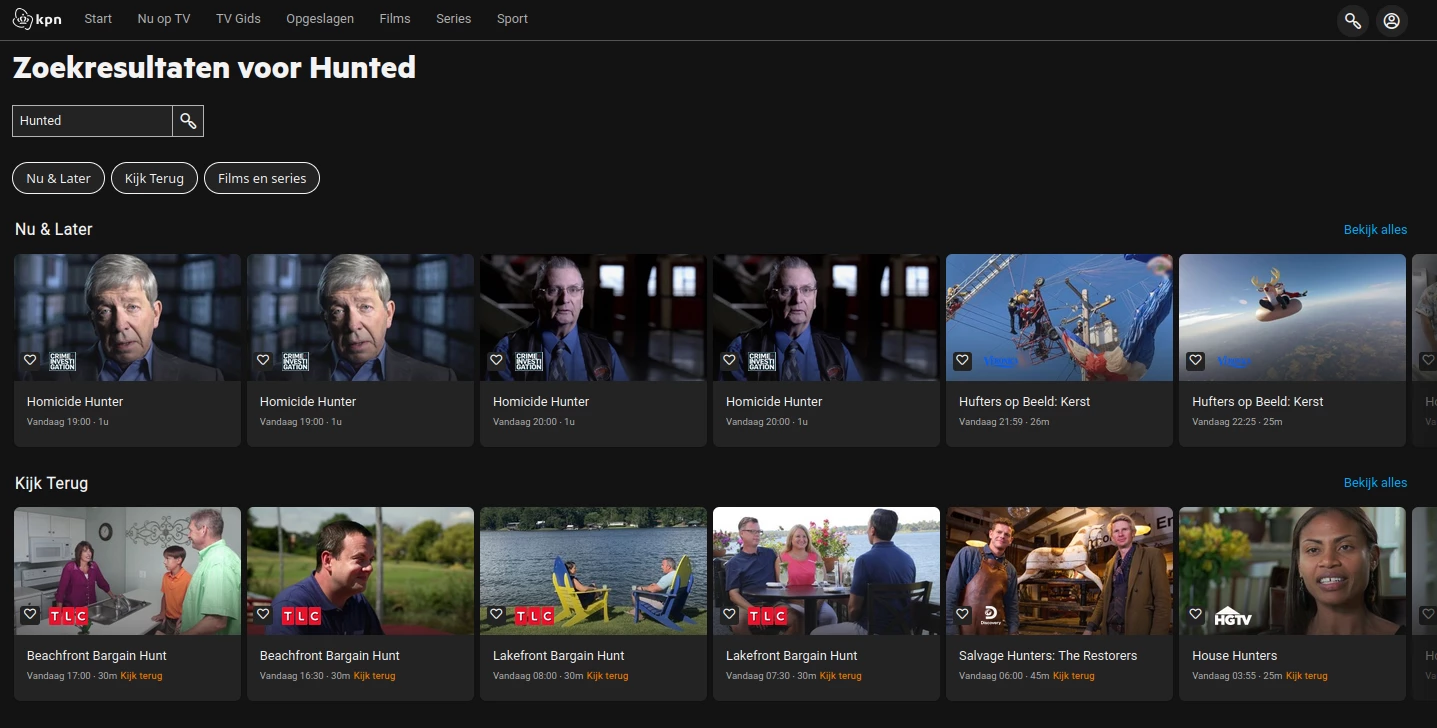Click Kijk terug label on House Hunters card
This screenshot has height=728, width=1437.
point(1306,676)
